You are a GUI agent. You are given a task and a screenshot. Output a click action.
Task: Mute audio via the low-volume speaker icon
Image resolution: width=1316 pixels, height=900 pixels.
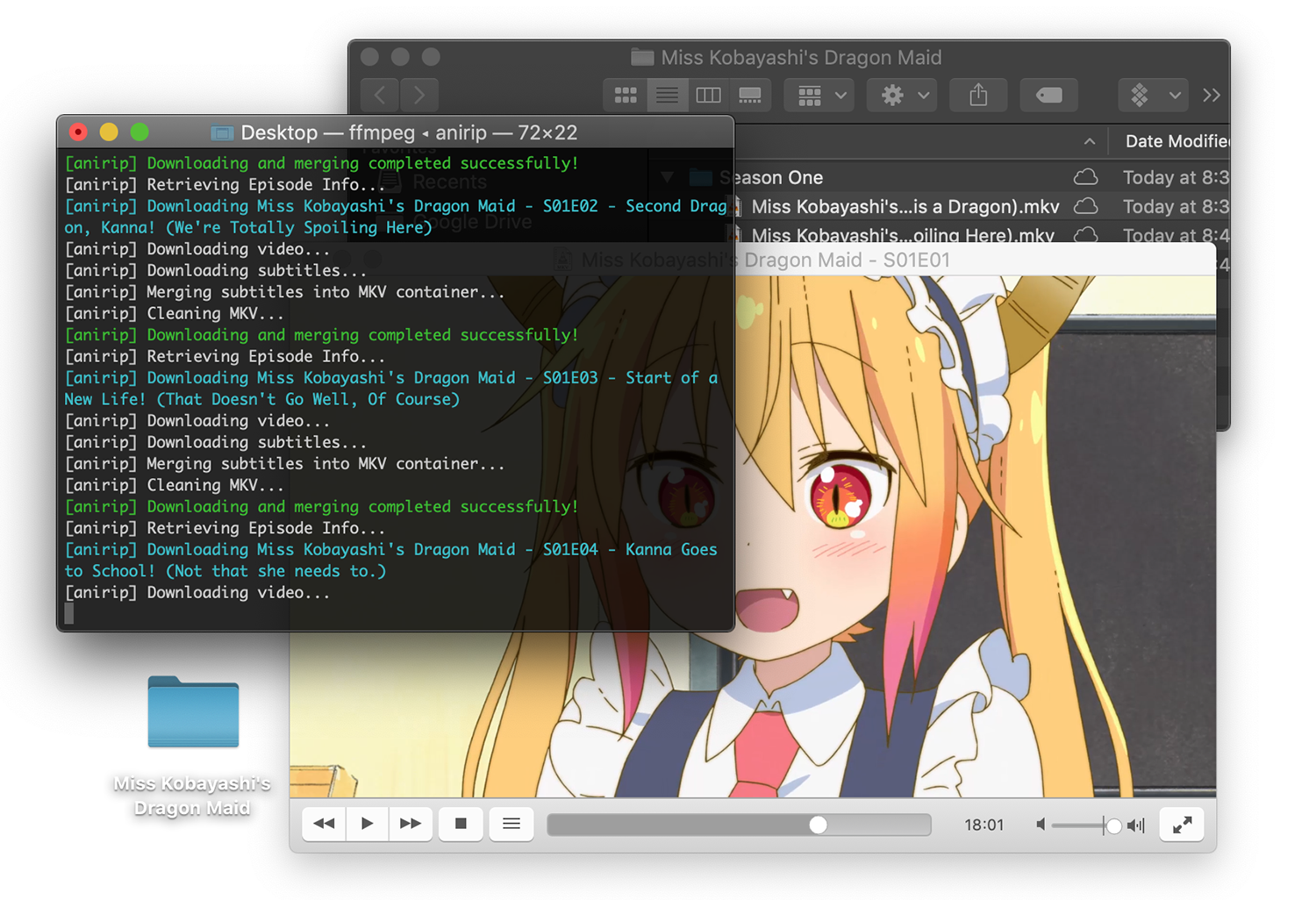1041,825
